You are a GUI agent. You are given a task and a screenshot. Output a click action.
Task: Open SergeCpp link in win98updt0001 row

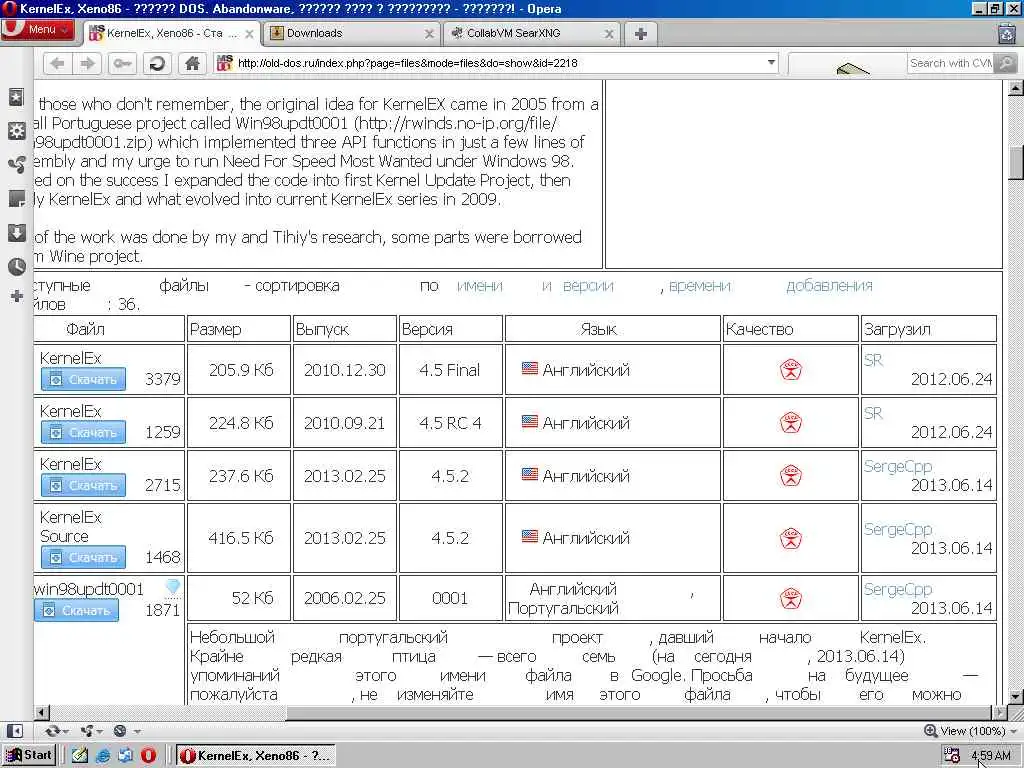click(x=898, y=590)
